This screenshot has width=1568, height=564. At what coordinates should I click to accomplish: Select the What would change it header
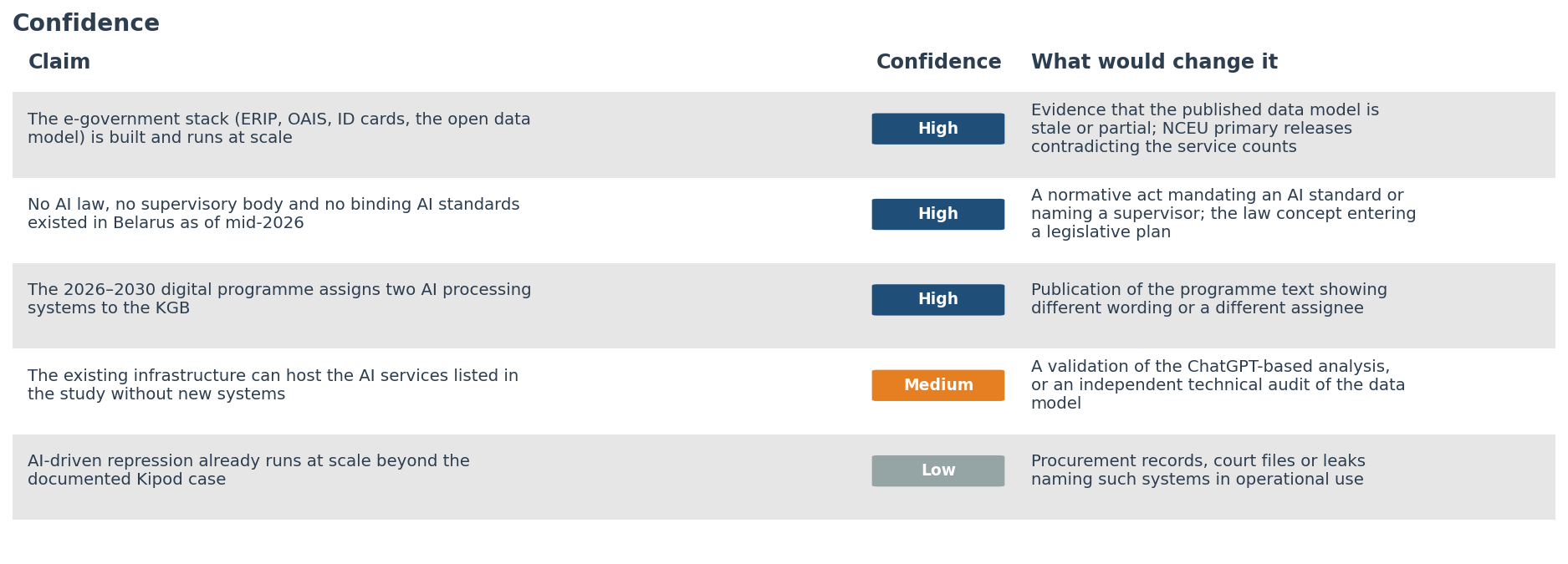pyautogui.click(x=1154, y=63)
